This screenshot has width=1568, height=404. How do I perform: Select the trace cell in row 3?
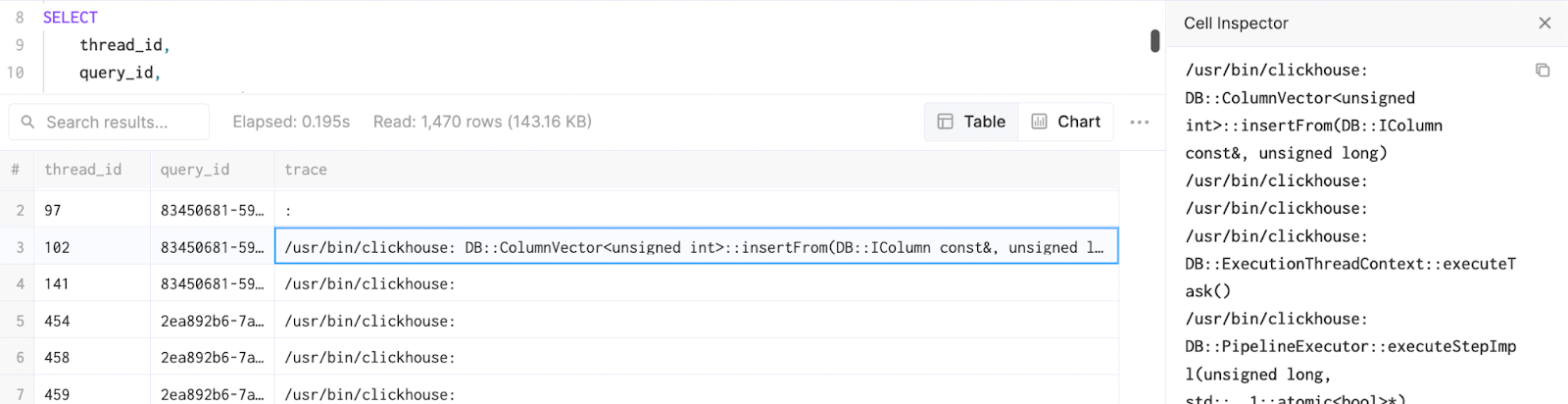(695, 247)
